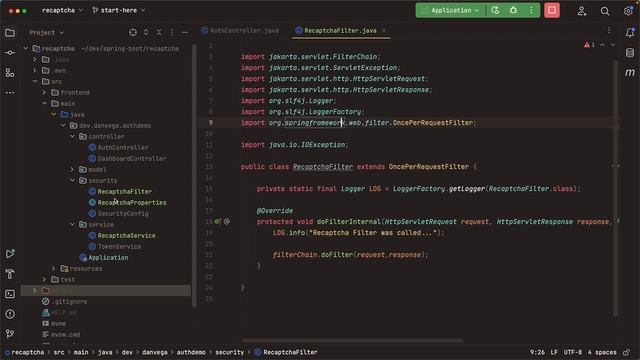This screenshot has height=360, width=640.
Task: Collapse all in Project panel
Action: (159, 32)
